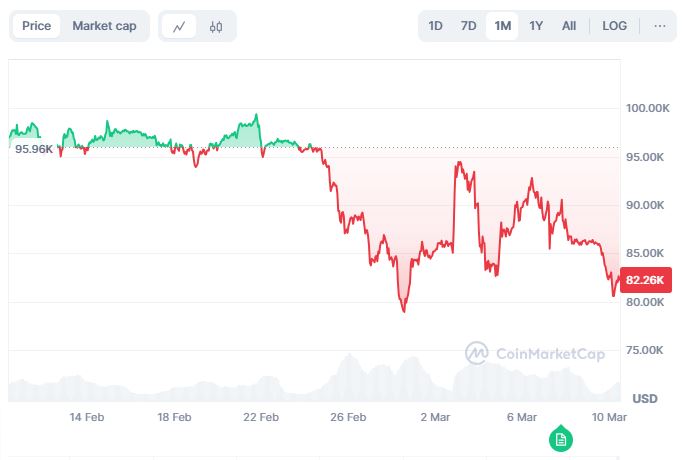
Task: Switch chart to Market cap
Action: [104, 26]
